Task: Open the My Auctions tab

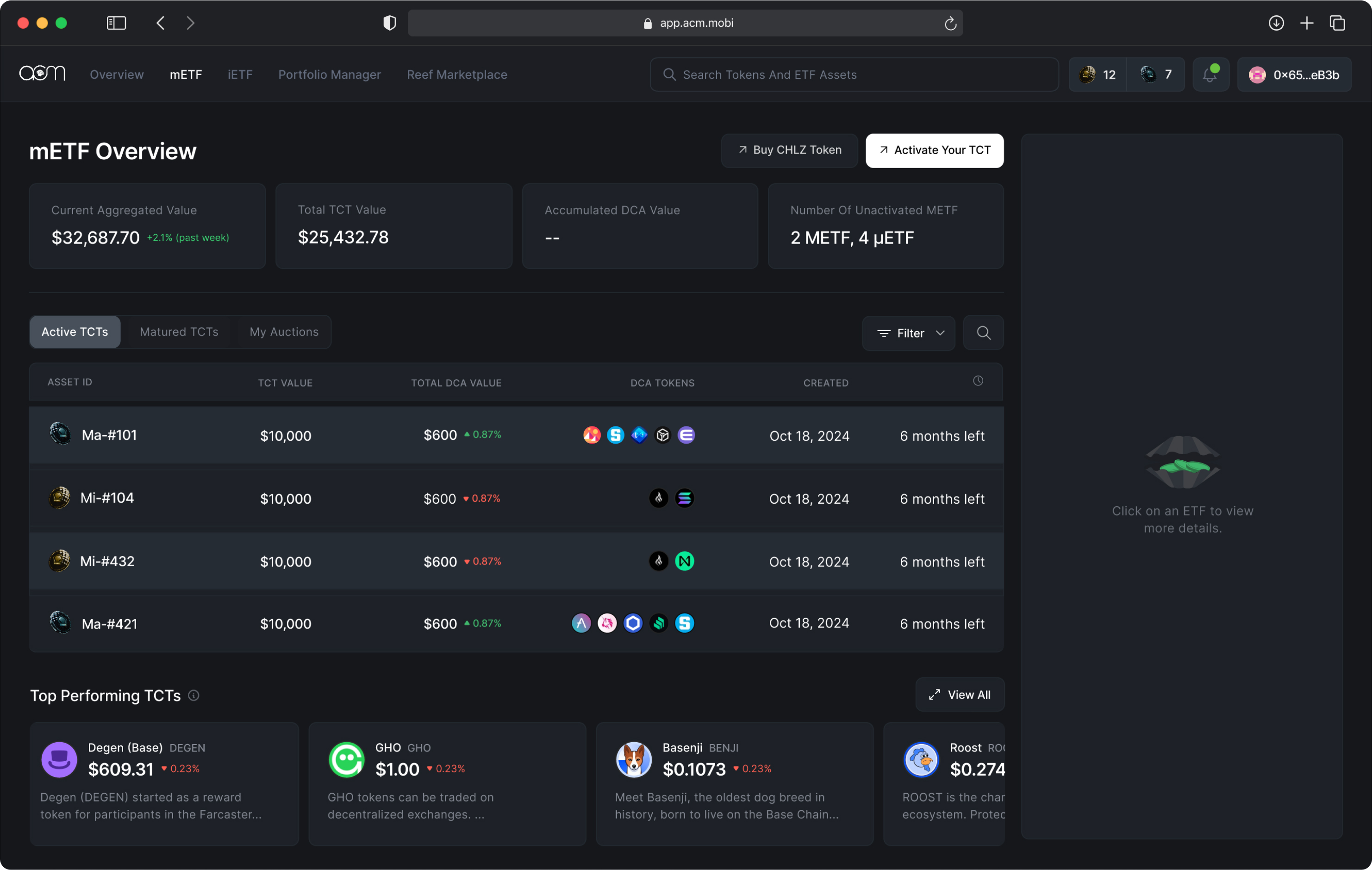Action: click(284, 332)
